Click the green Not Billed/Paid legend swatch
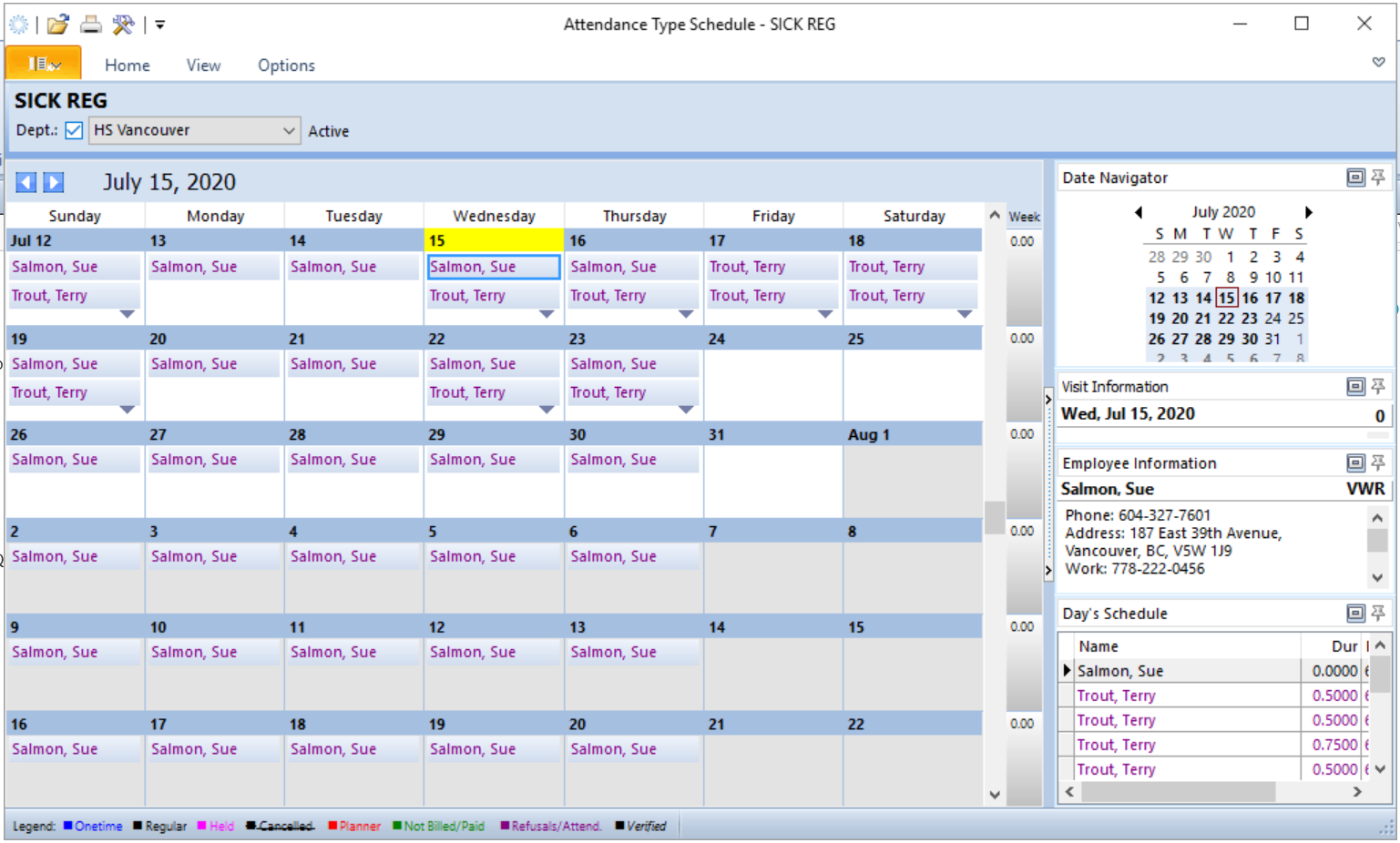Viewport: 1400px width, 843px height. point(397,826)
